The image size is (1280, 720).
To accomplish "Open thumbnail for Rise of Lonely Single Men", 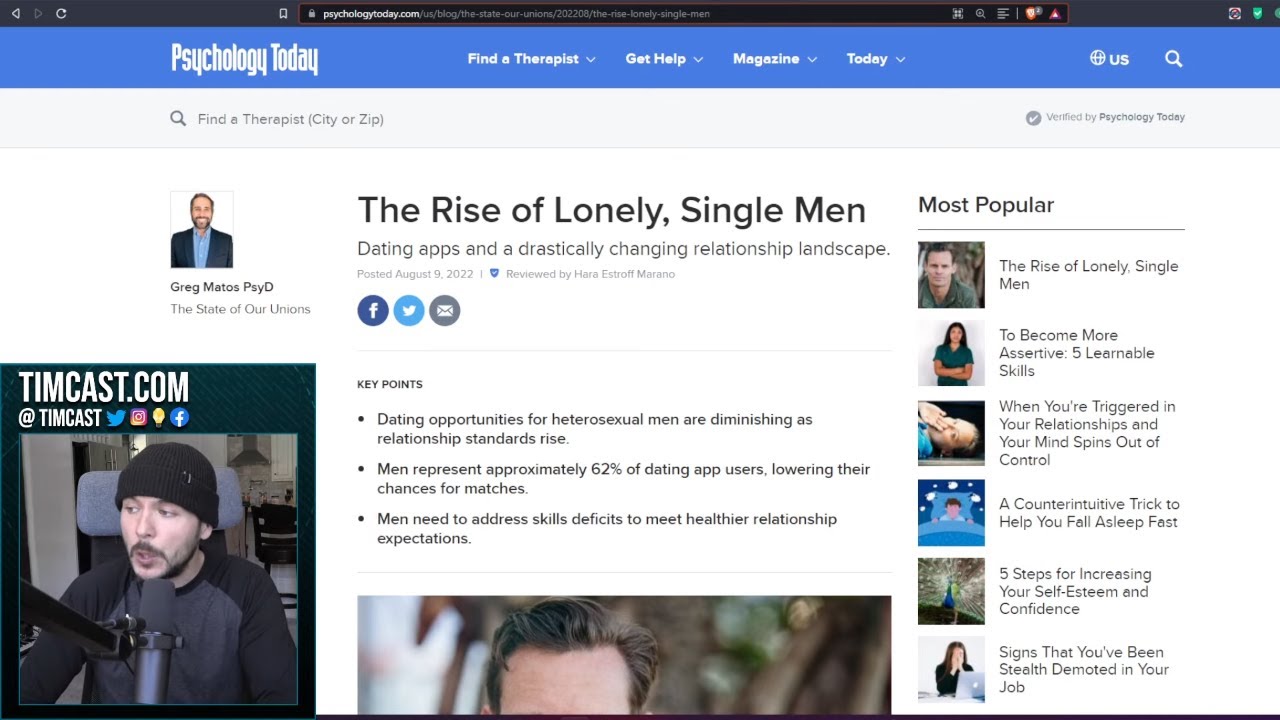I will click(x=951, y=275).
